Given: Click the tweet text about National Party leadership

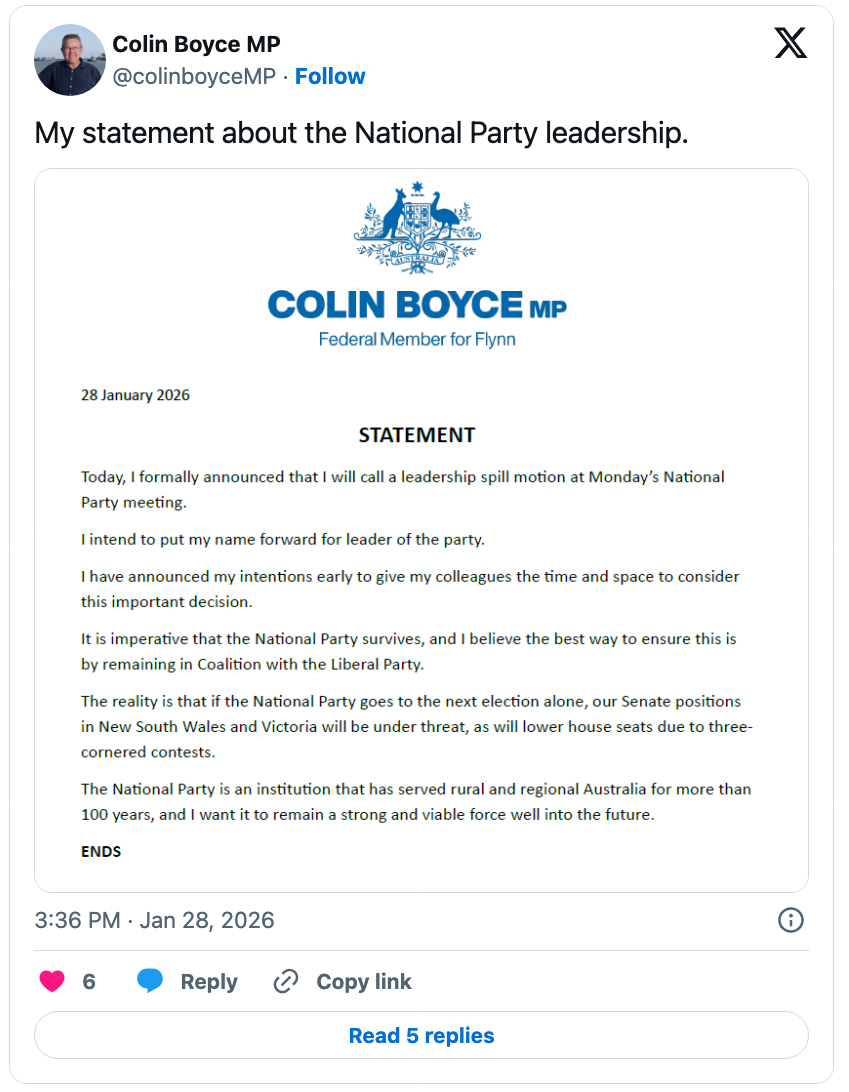Looking at the screenshot, I should 361,133.
